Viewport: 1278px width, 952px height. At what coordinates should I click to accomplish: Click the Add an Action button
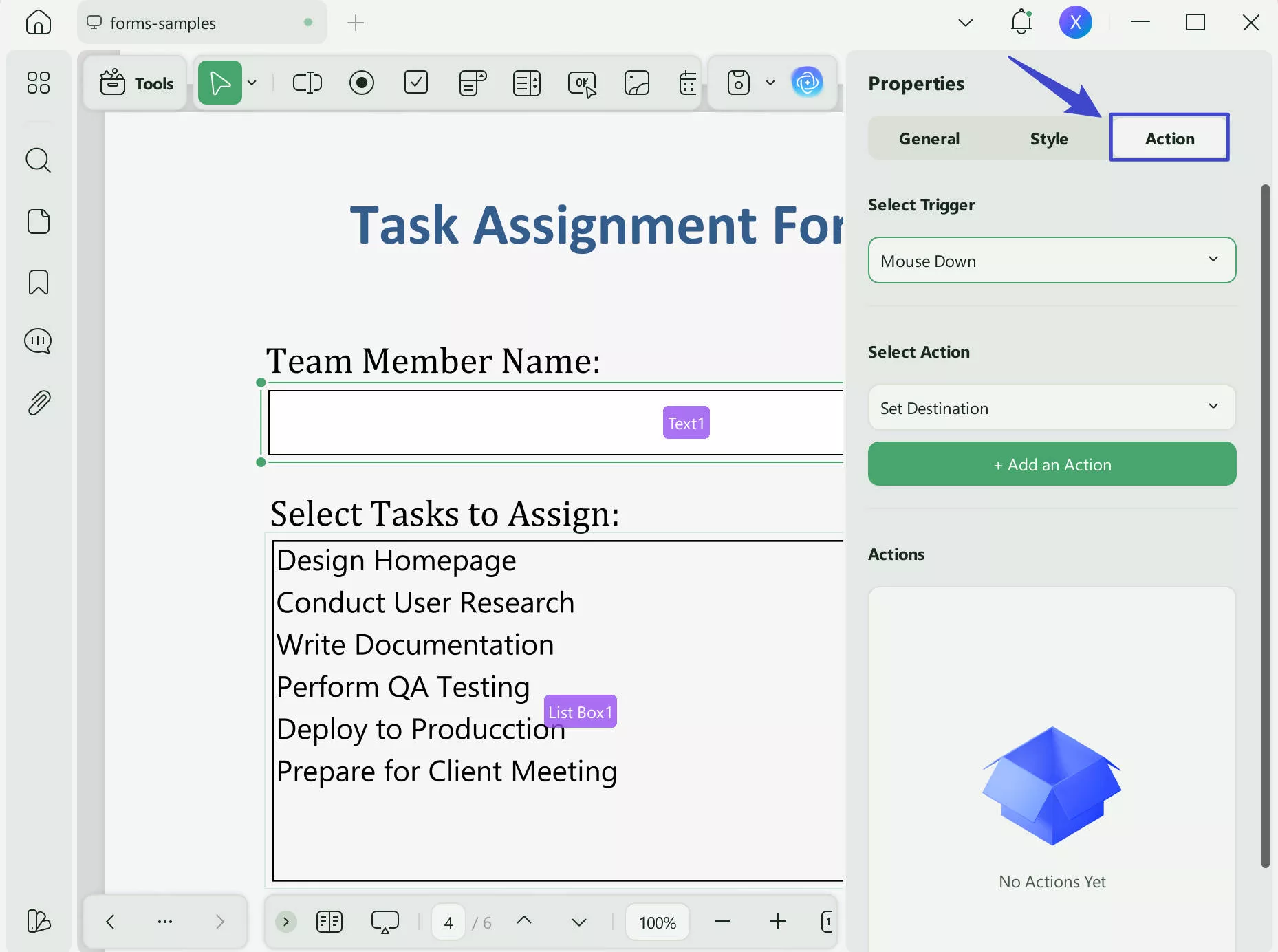tap(1052, 464)
